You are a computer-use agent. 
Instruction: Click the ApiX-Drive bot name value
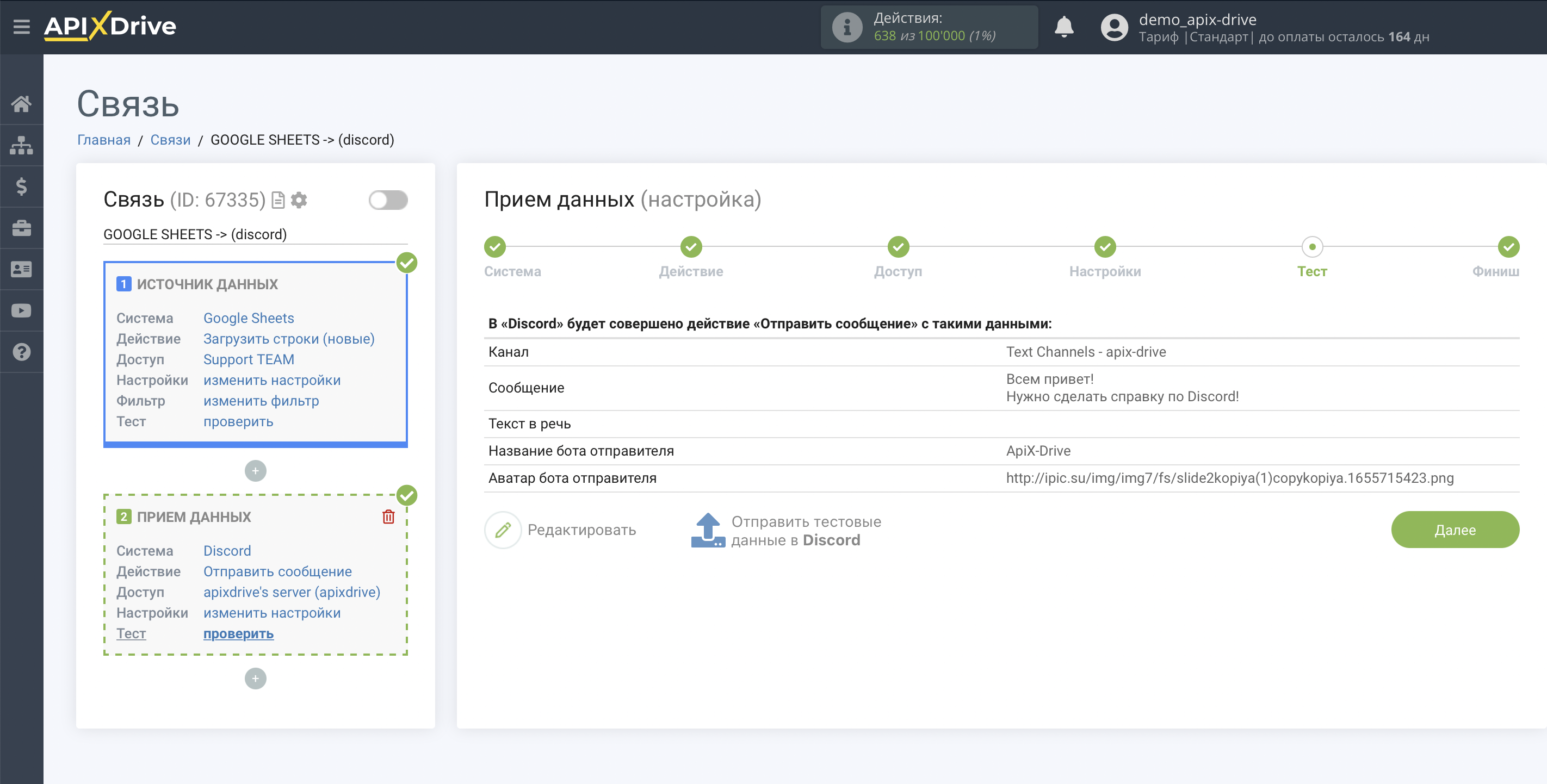(1038, 451)
